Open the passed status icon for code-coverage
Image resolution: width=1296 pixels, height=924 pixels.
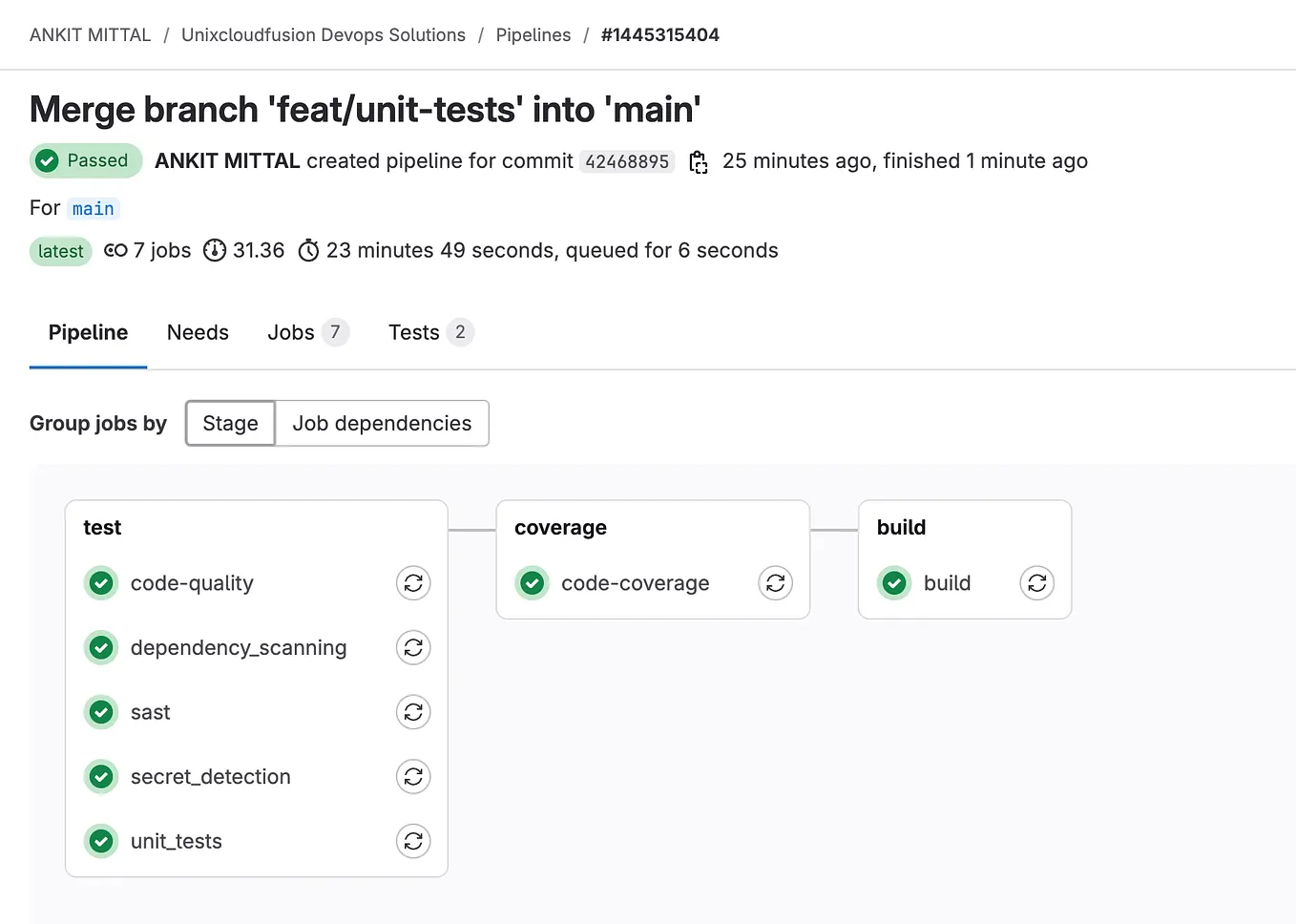pos(532,582)
